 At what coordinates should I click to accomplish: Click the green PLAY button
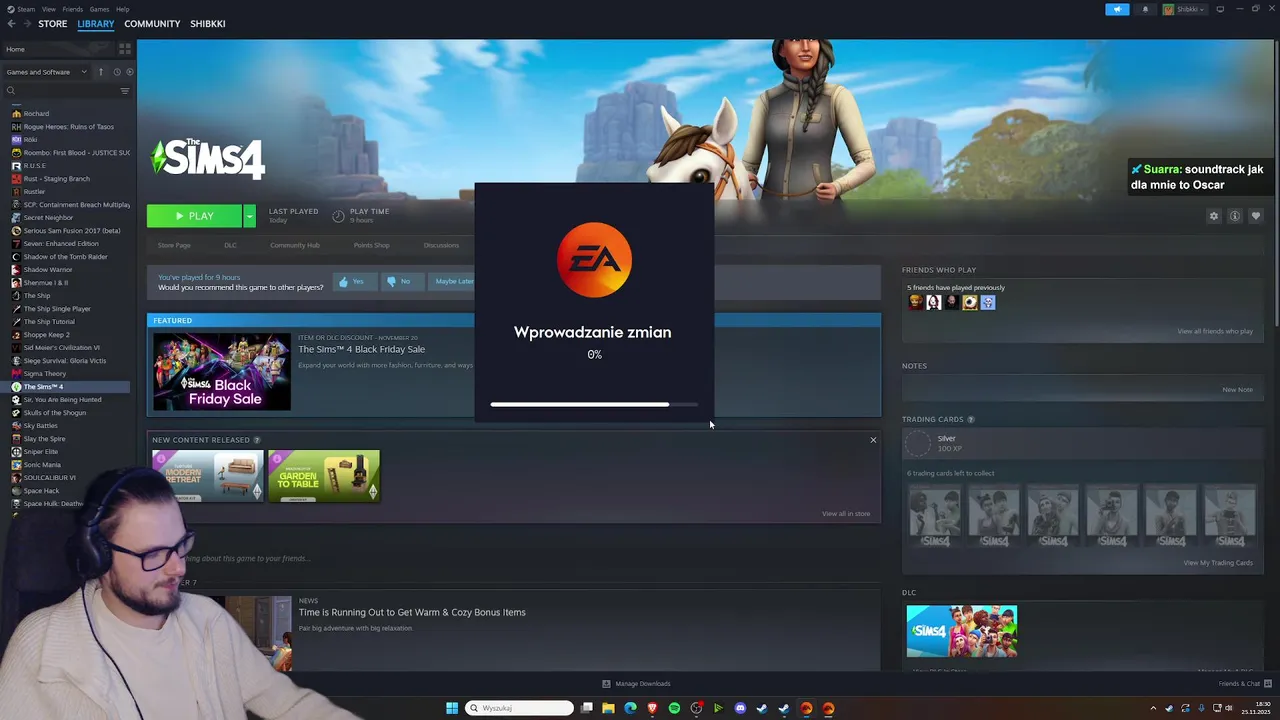[194, 216]
